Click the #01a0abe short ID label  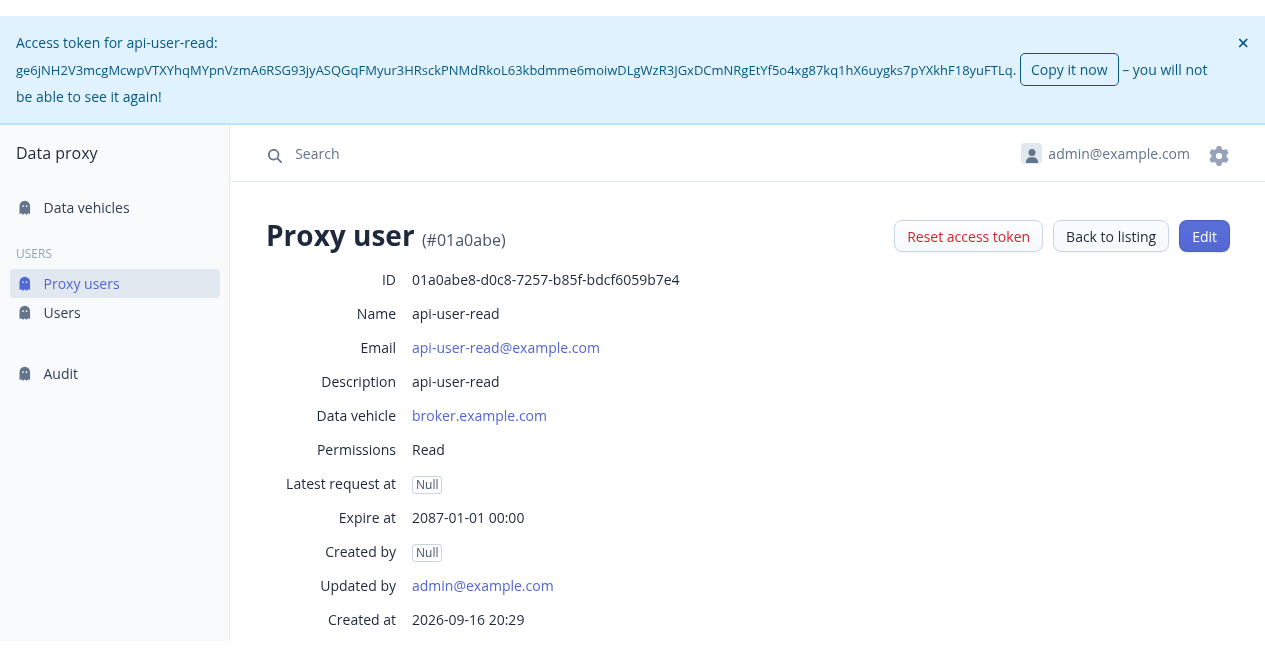(464, 240)
